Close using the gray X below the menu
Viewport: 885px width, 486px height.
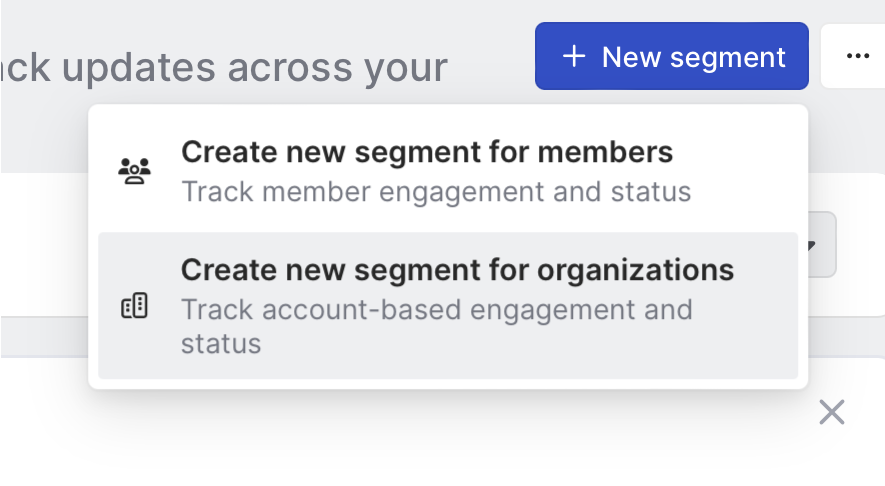[832, 412]
